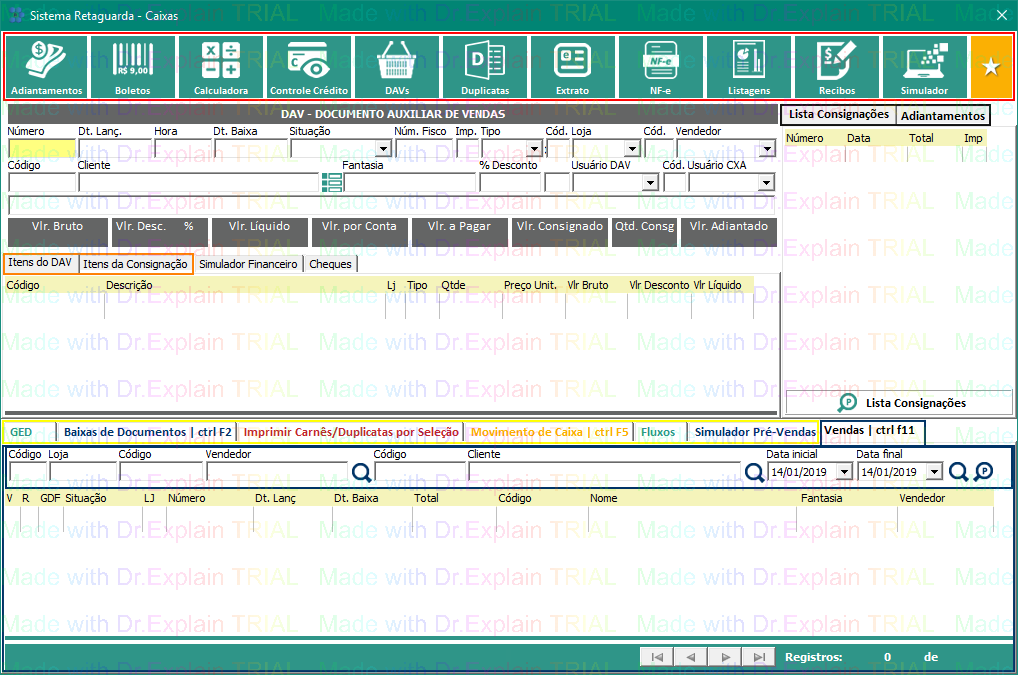Open the Vendedor combo box in DAV header
1018x675 pixels.
(767, 149)
